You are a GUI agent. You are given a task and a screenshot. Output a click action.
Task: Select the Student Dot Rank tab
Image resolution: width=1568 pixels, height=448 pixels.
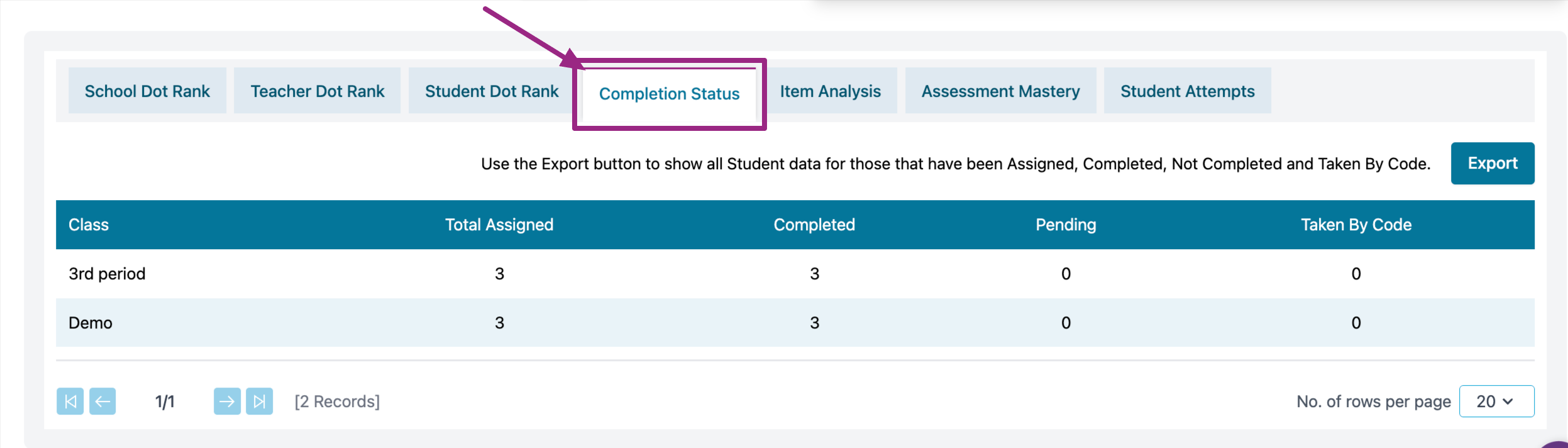point(492,91)
